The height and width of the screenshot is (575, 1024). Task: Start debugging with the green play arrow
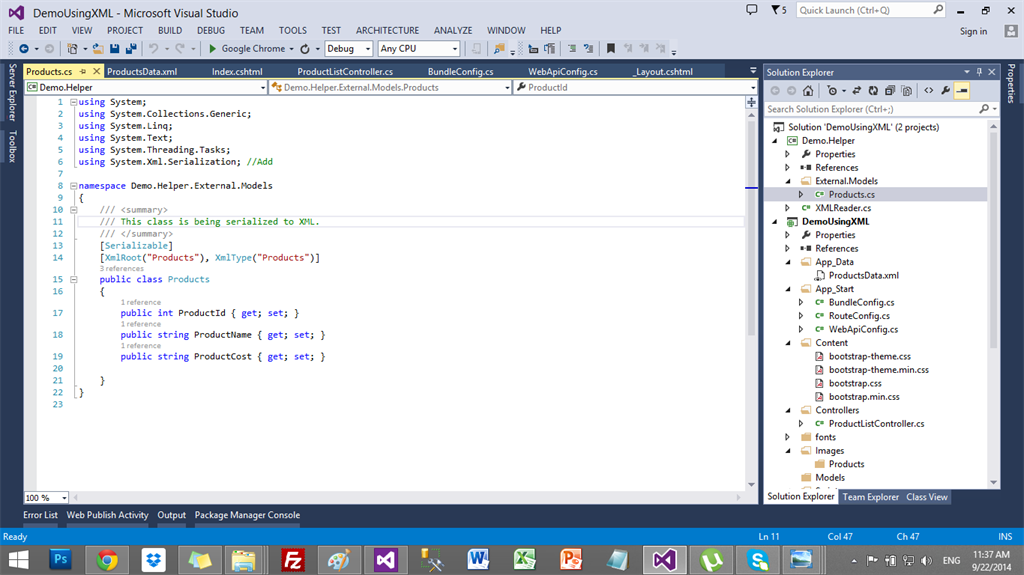[x=212, y=48]
